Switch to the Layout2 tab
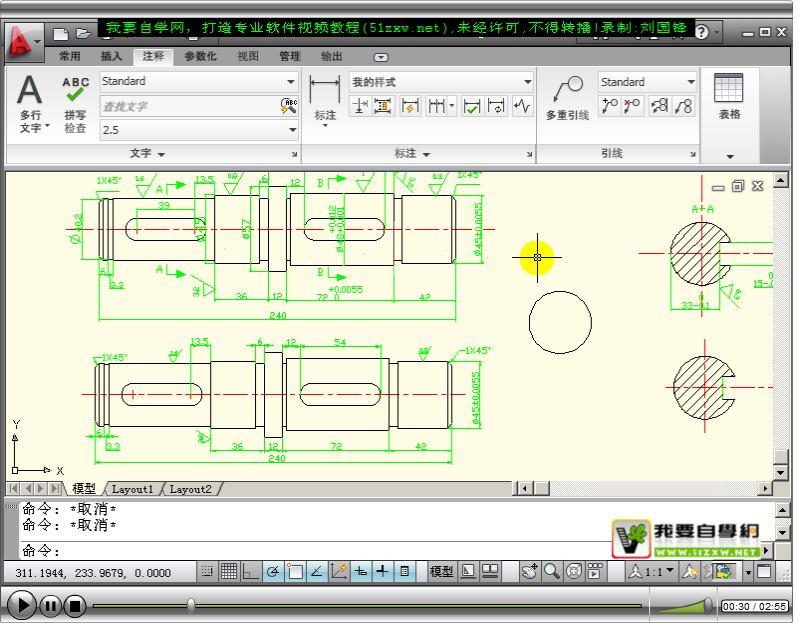799x623 pixels. pos(190,489)
